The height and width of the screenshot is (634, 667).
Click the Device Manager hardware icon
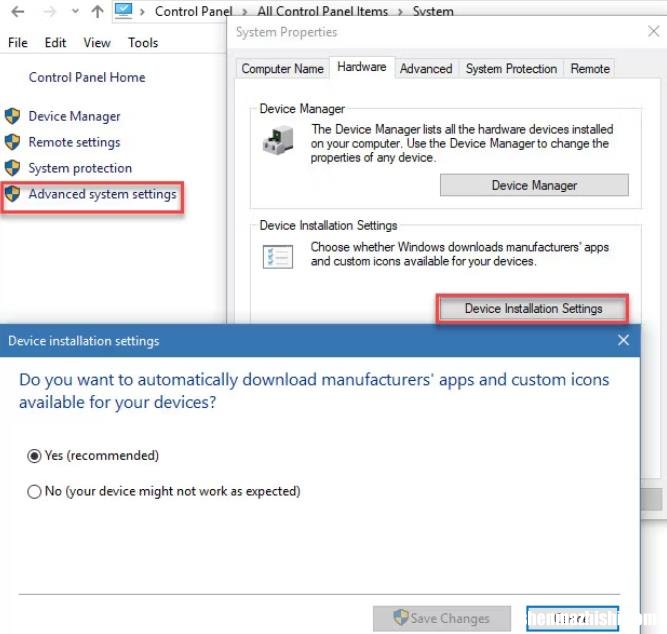[x=278, y=140]
